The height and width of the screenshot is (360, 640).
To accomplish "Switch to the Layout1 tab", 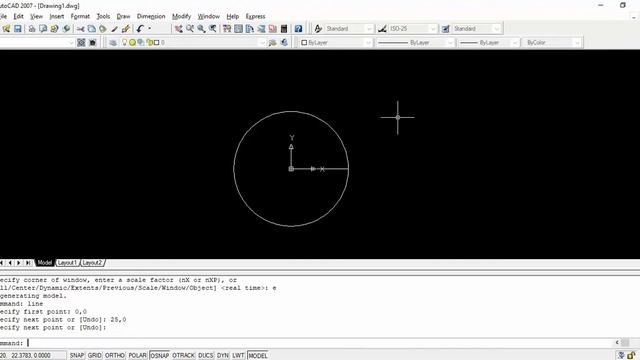I will point(67,263).
